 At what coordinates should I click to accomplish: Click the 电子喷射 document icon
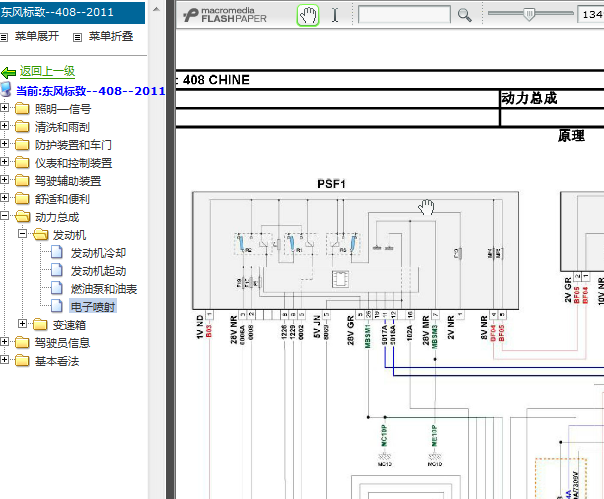click(x=57, y=306)
